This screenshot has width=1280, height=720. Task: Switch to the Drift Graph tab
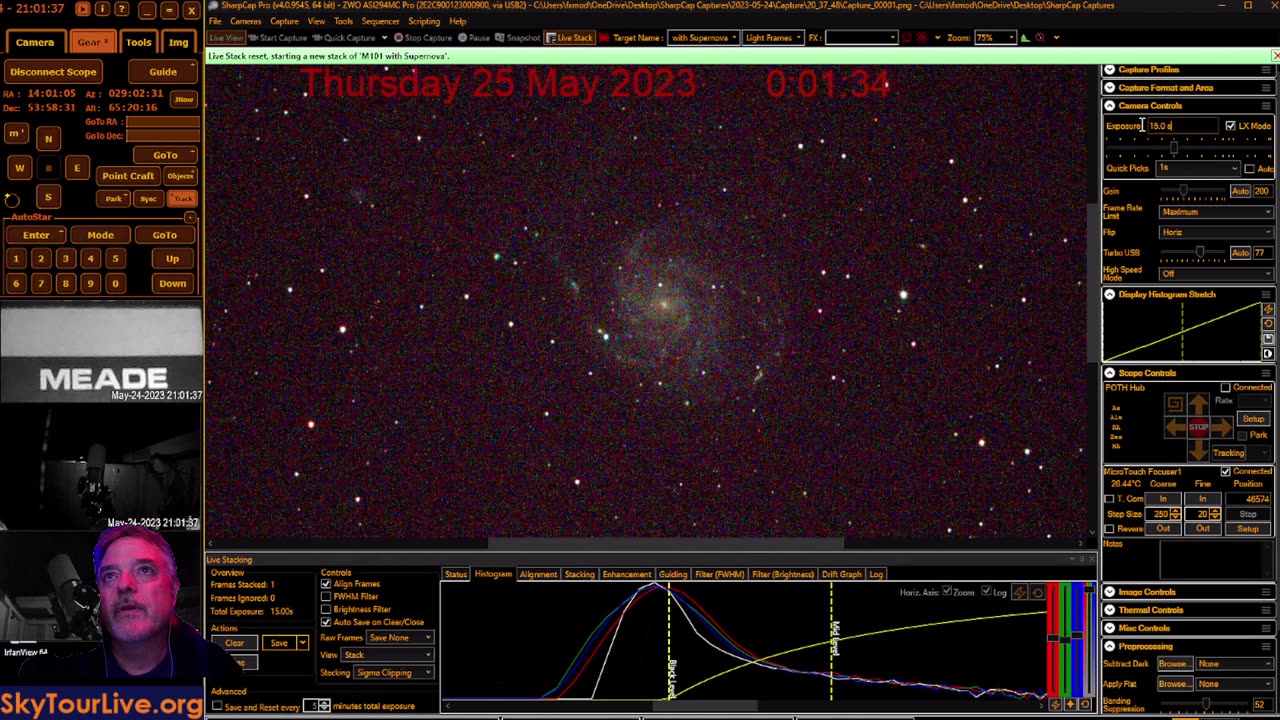point(841,575)
